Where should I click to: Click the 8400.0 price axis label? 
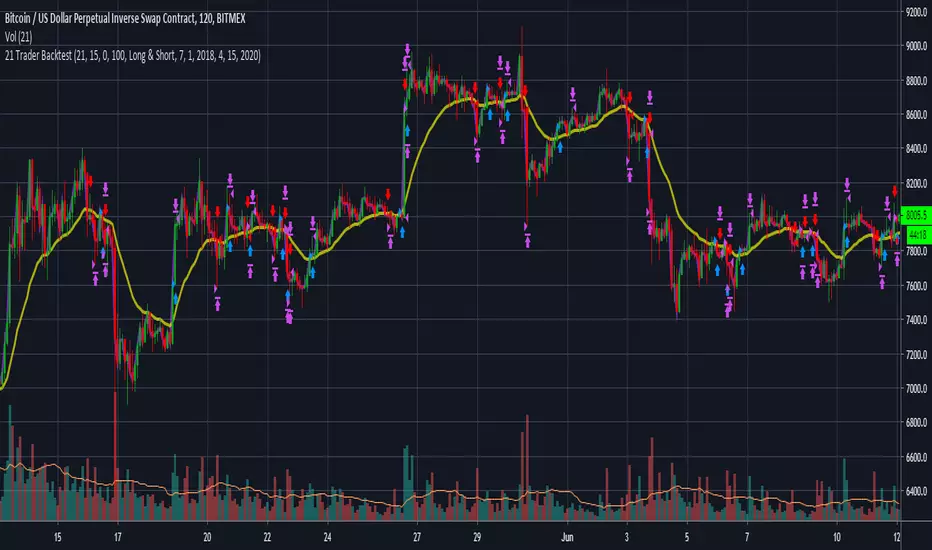pos(916,149)
